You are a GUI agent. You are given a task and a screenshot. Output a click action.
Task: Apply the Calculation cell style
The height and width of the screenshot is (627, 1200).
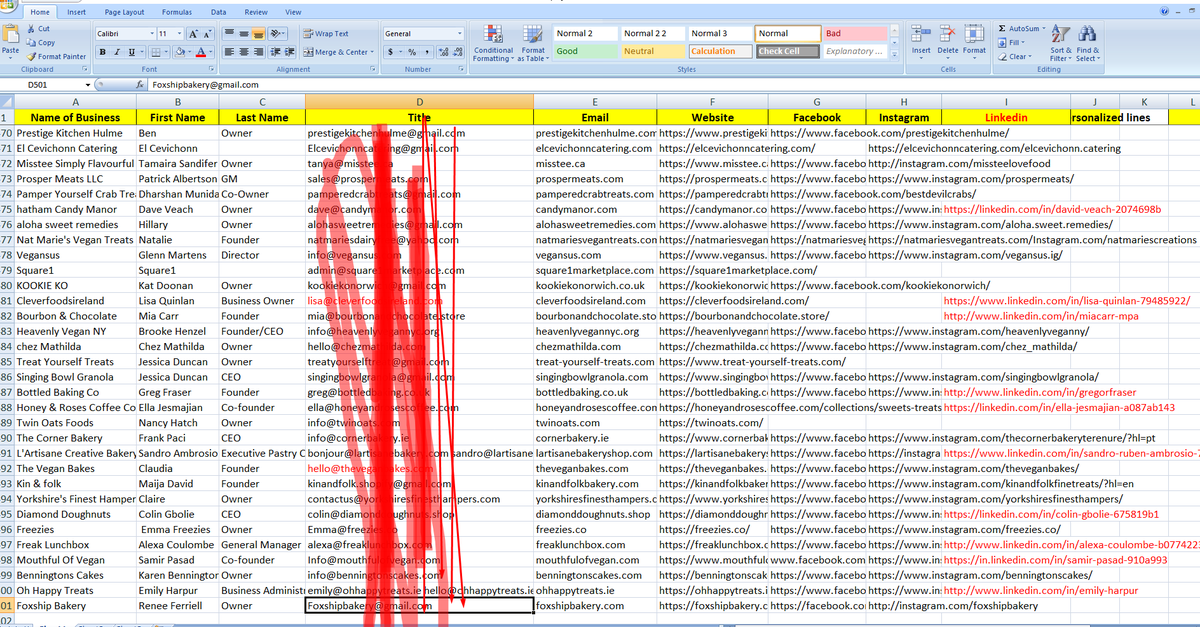719,51
